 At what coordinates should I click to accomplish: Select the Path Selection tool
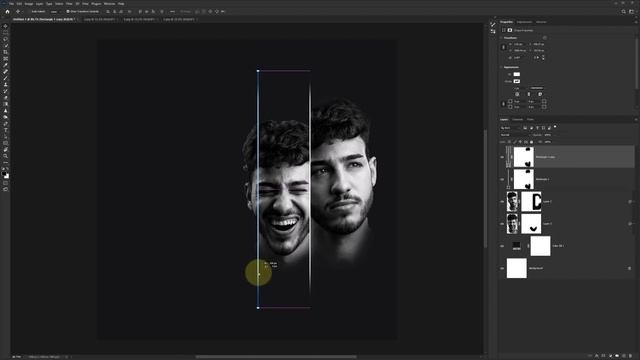click(x=6, y=137)
